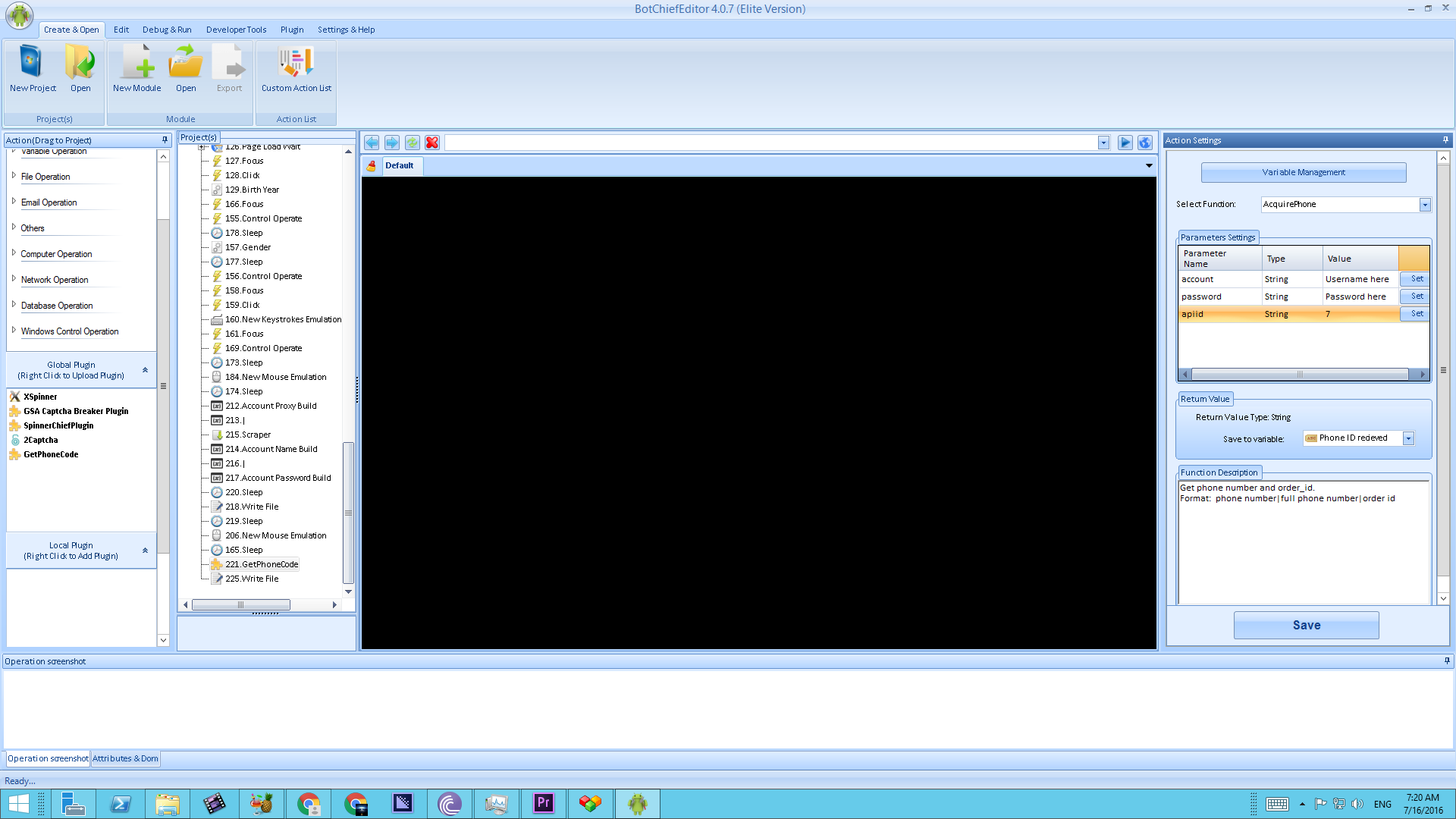Screen dimensions: 1456x819
Task: Collapse the Local Plugin section
Action: pos(145,551)
